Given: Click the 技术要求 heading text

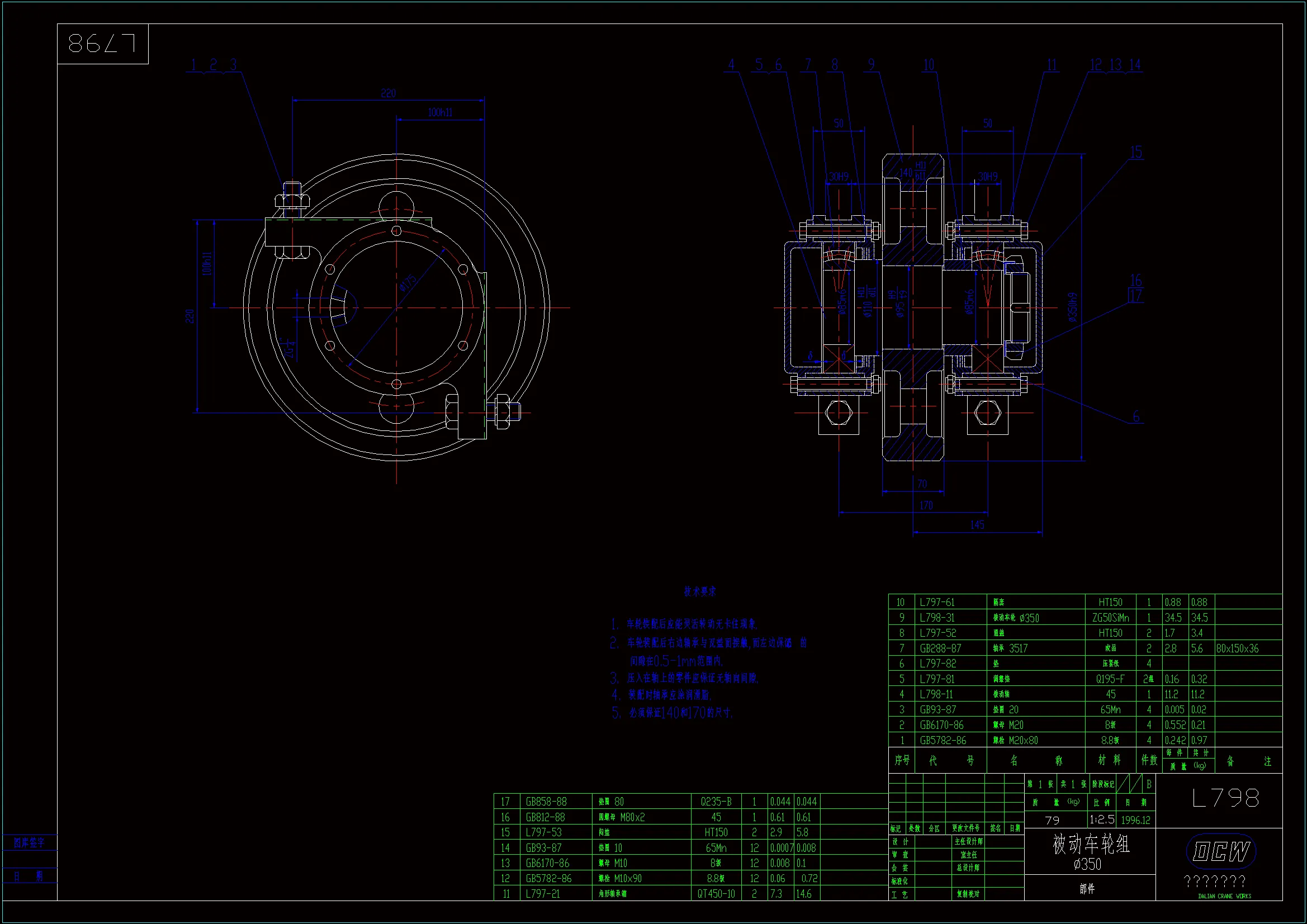Looking at the screenshot, I should pyautogui.click(x=699, y=591).
